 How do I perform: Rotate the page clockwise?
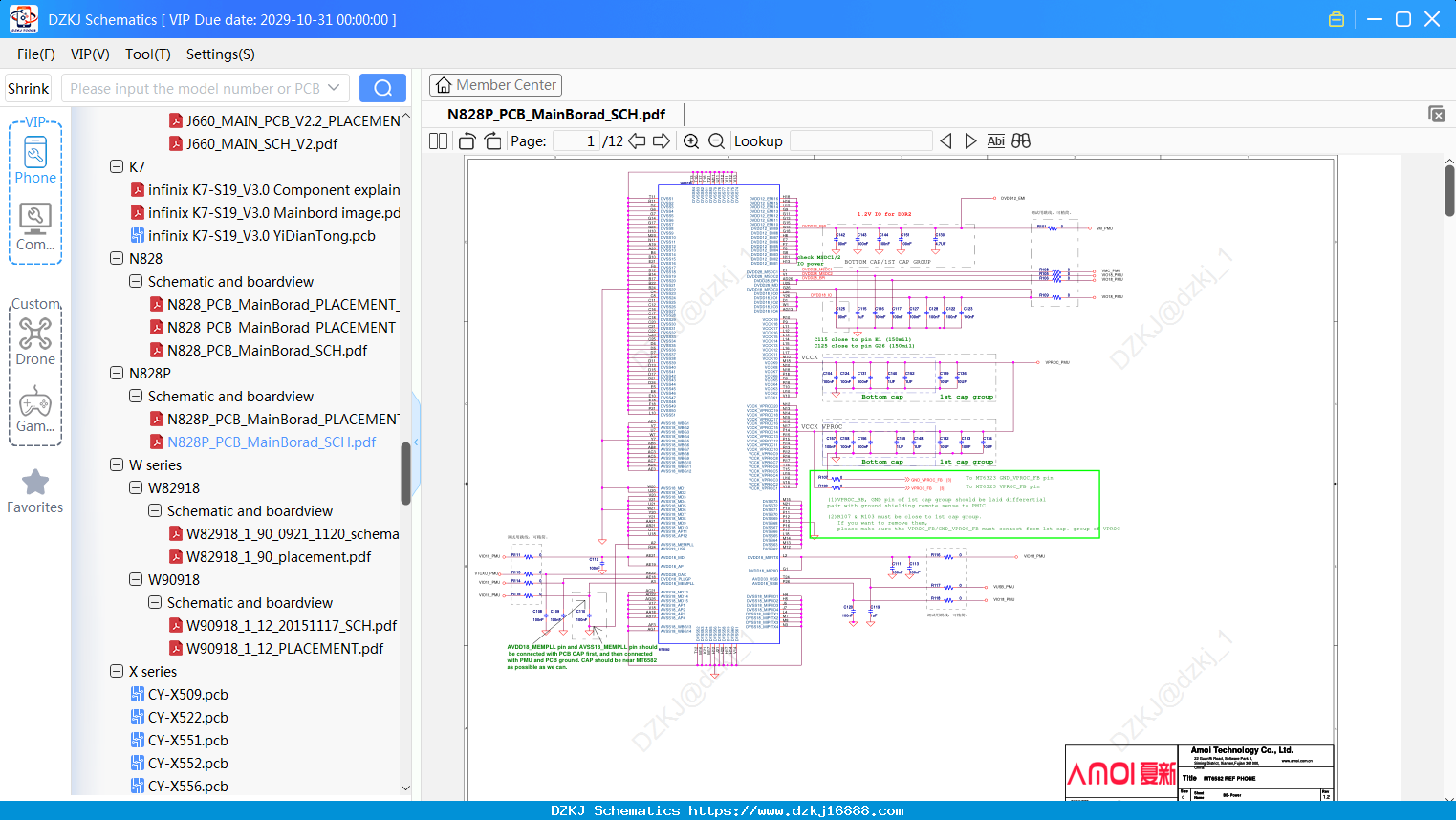point(492,140)
